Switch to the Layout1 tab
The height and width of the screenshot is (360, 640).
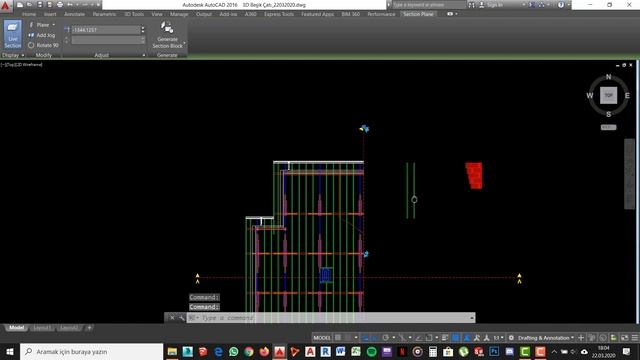pos(42,328)
